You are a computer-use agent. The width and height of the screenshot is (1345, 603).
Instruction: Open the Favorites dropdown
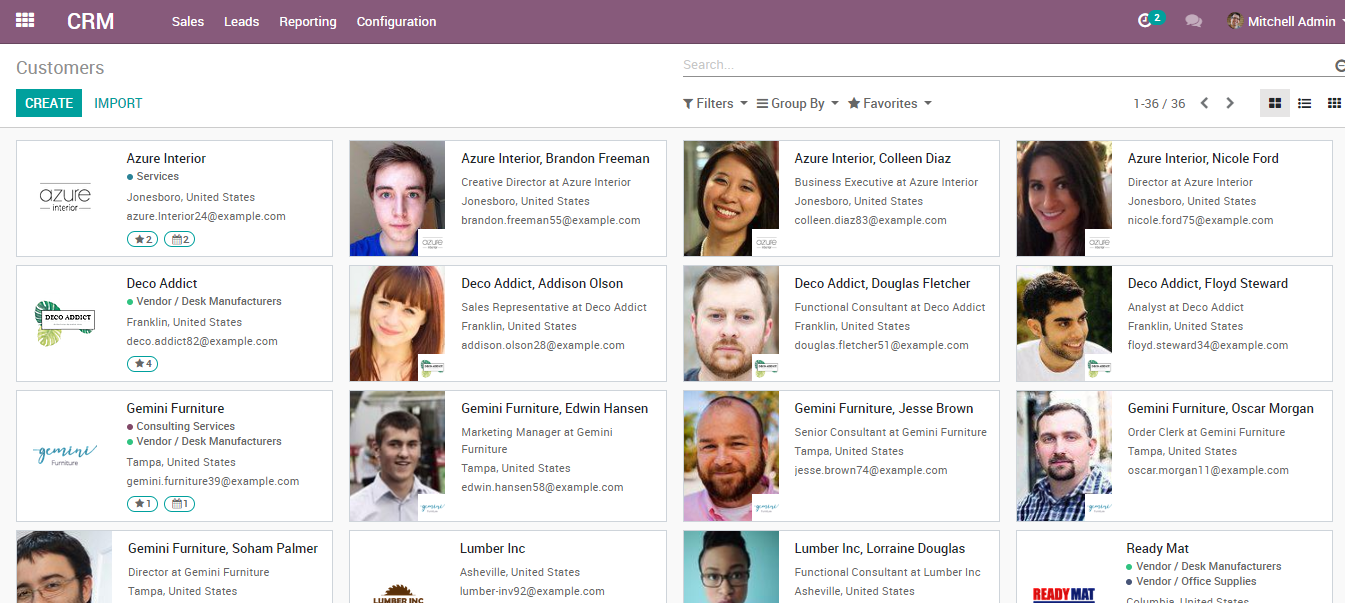(x=889, y=103)
